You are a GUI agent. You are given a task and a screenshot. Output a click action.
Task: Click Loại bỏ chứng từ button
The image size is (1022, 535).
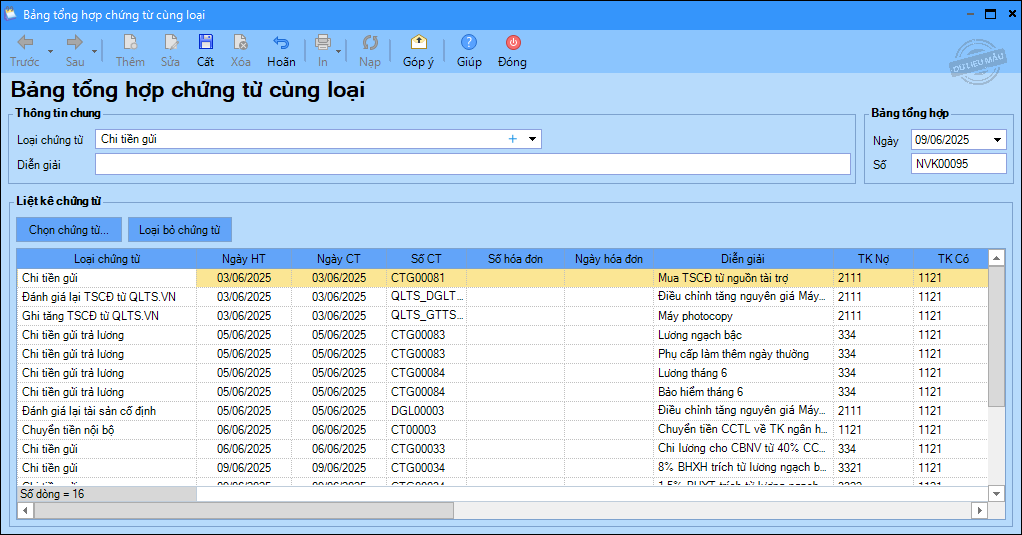point(179,230)
